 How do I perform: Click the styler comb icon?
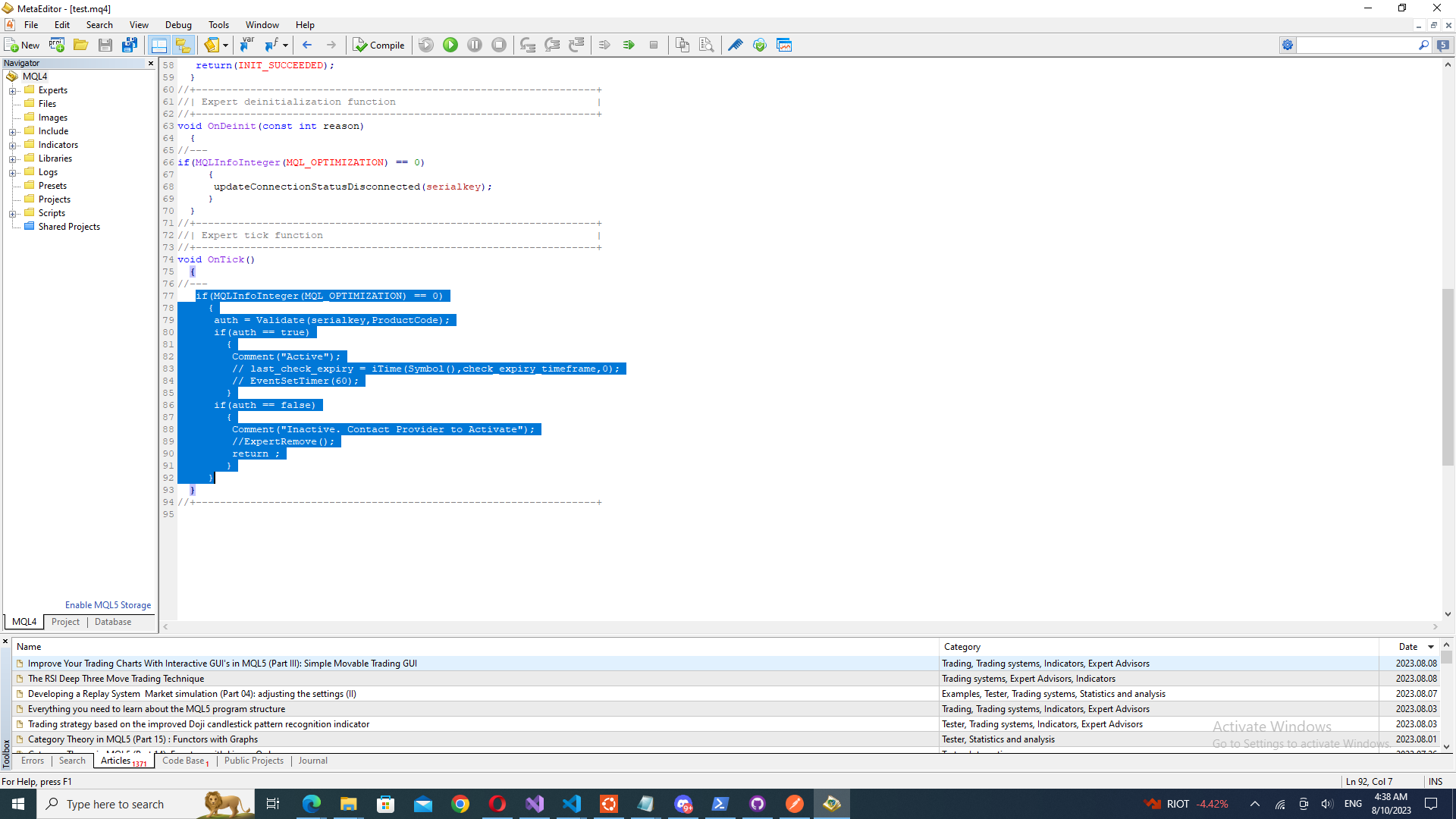click(x=735, y=45)
